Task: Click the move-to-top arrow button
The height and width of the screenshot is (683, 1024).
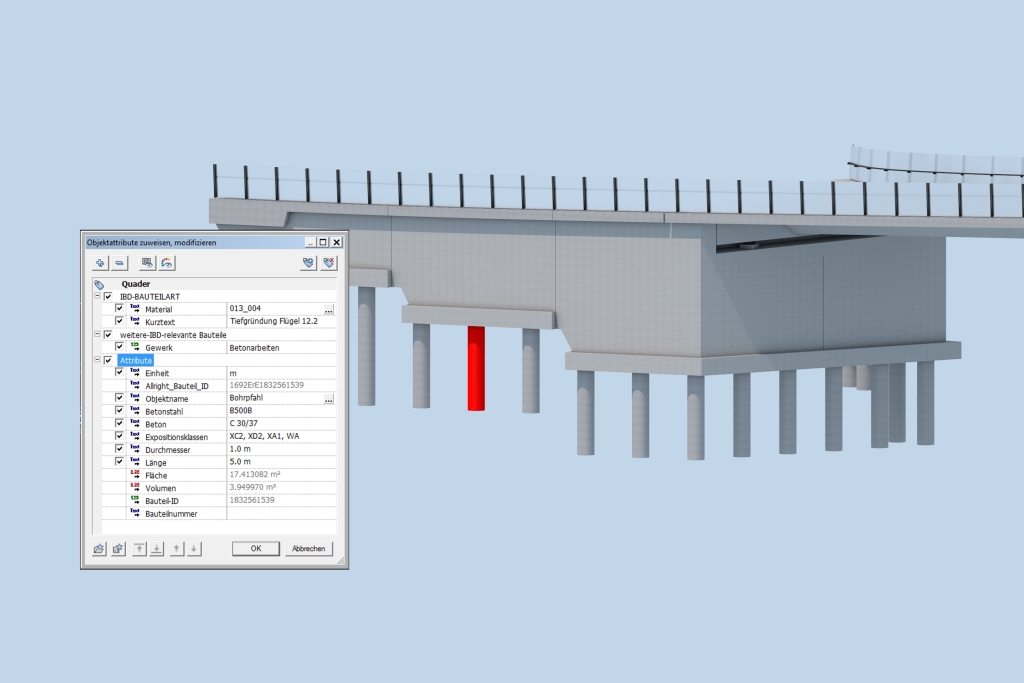Action: pos(139,549)
